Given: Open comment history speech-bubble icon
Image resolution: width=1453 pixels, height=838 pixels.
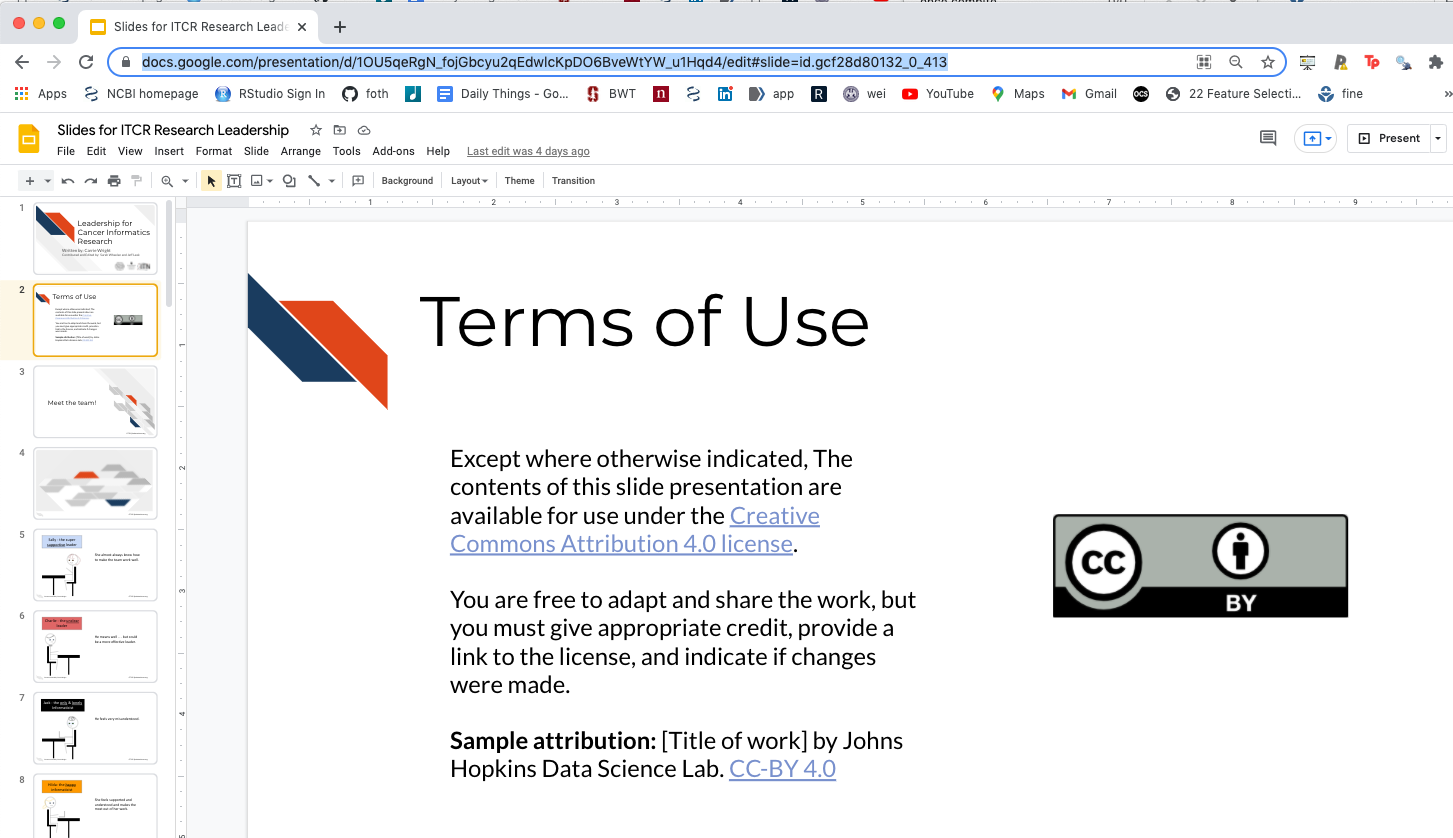Looking at the screenshot, I should (1268, 138).
